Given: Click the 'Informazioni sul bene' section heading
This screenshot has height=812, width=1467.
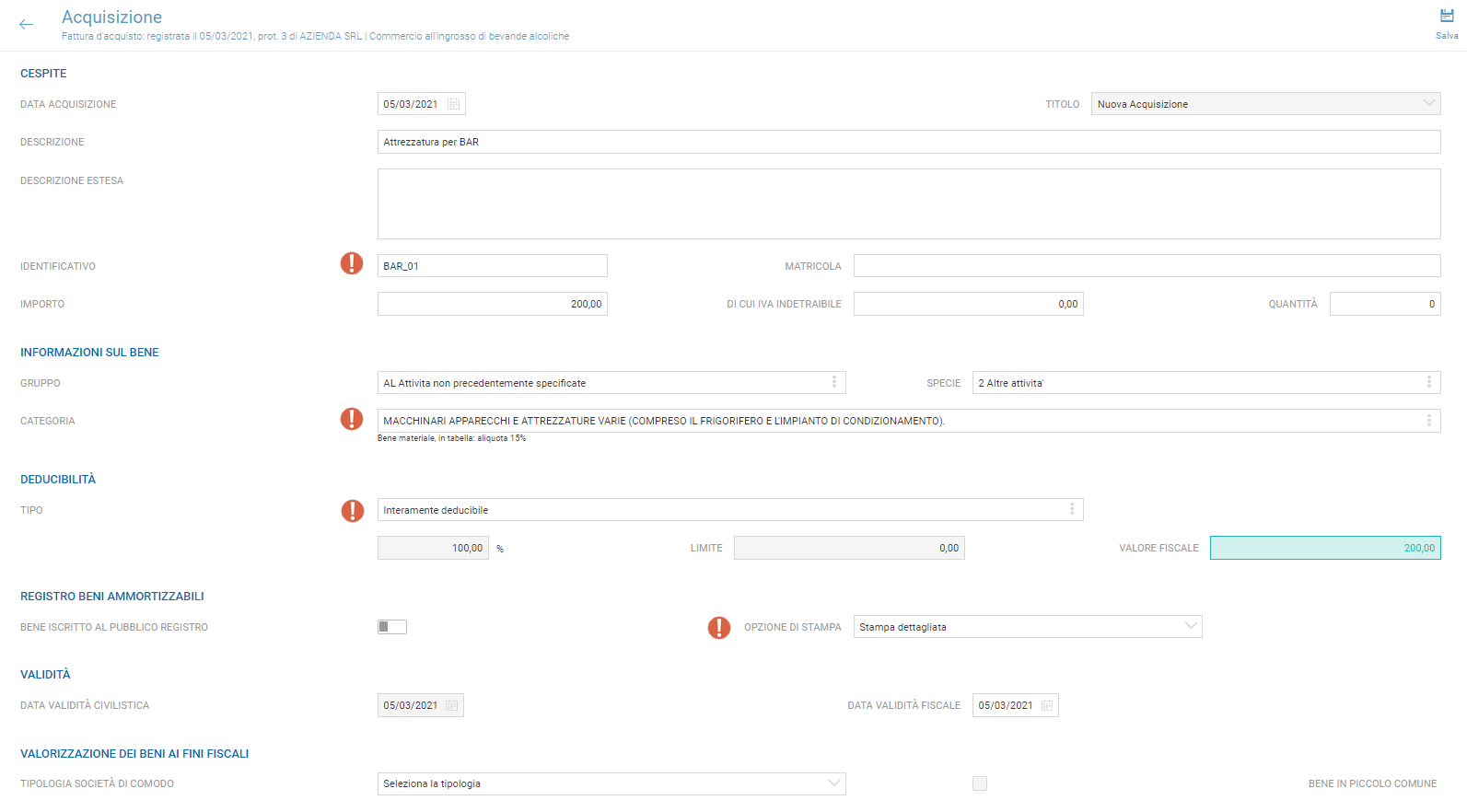Looking at the screenshot, I should coord(89,353).
